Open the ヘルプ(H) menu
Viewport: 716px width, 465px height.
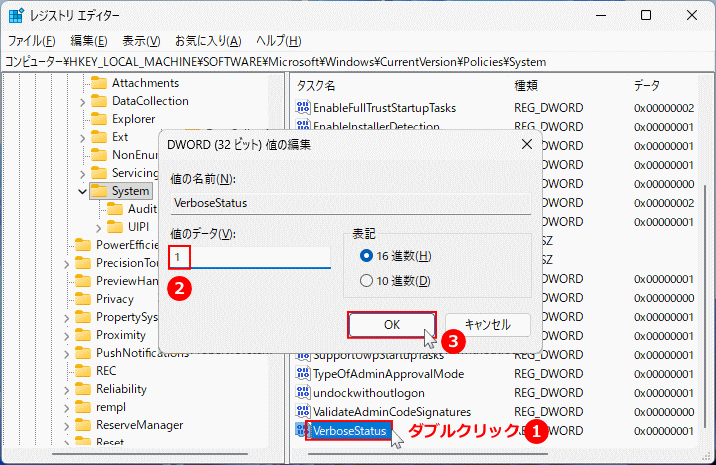279,41
